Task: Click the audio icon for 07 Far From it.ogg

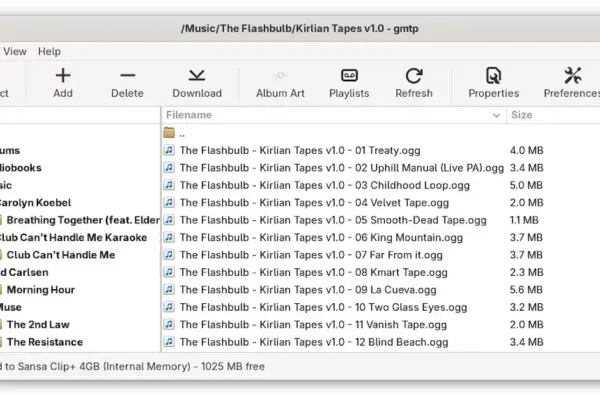Action: 169,255
